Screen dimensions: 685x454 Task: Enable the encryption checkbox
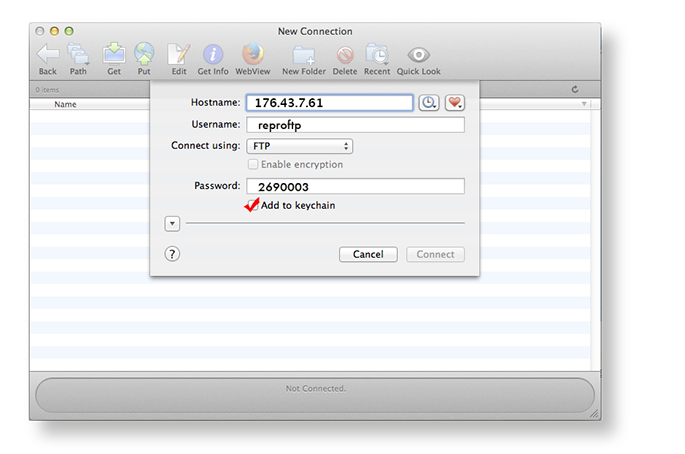253,164
